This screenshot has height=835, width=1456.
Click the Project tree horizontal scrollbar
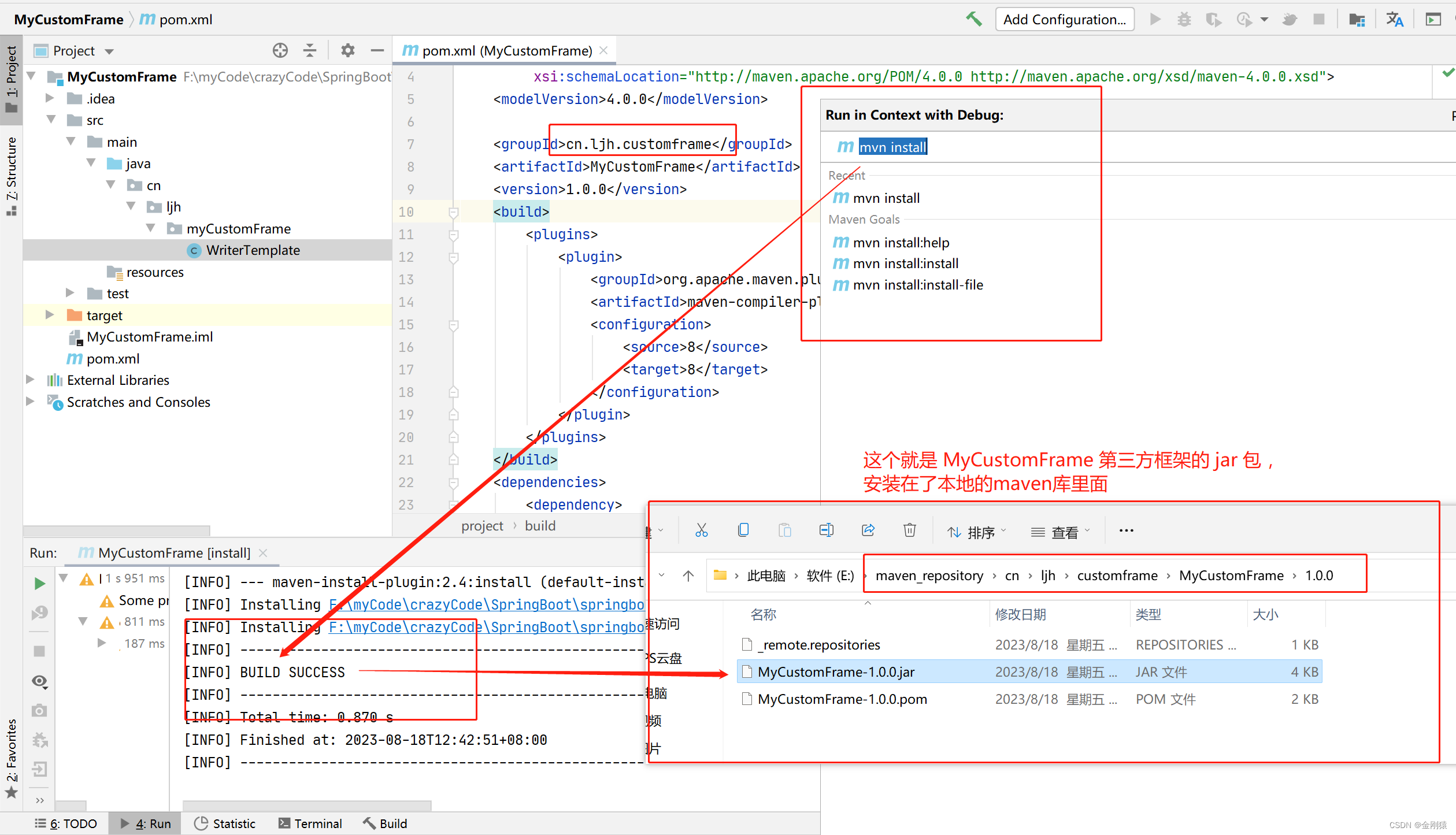(117, 530)
